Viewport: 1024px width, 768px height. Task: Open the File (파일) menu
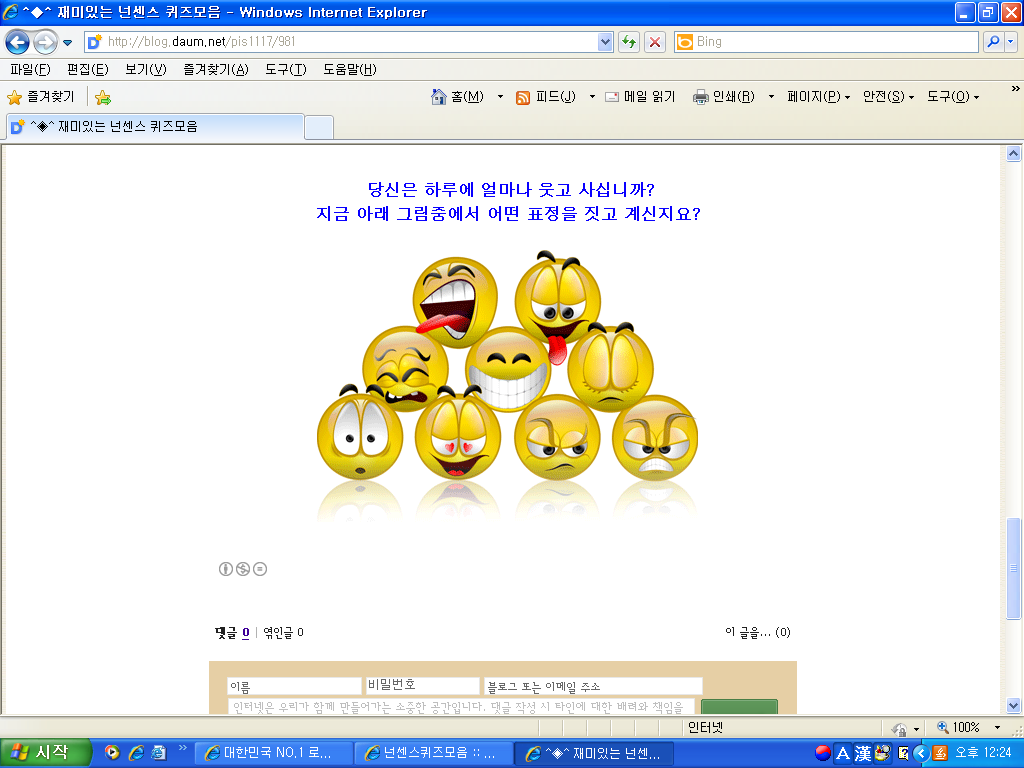pyautogui.click(x=29, y=69)
